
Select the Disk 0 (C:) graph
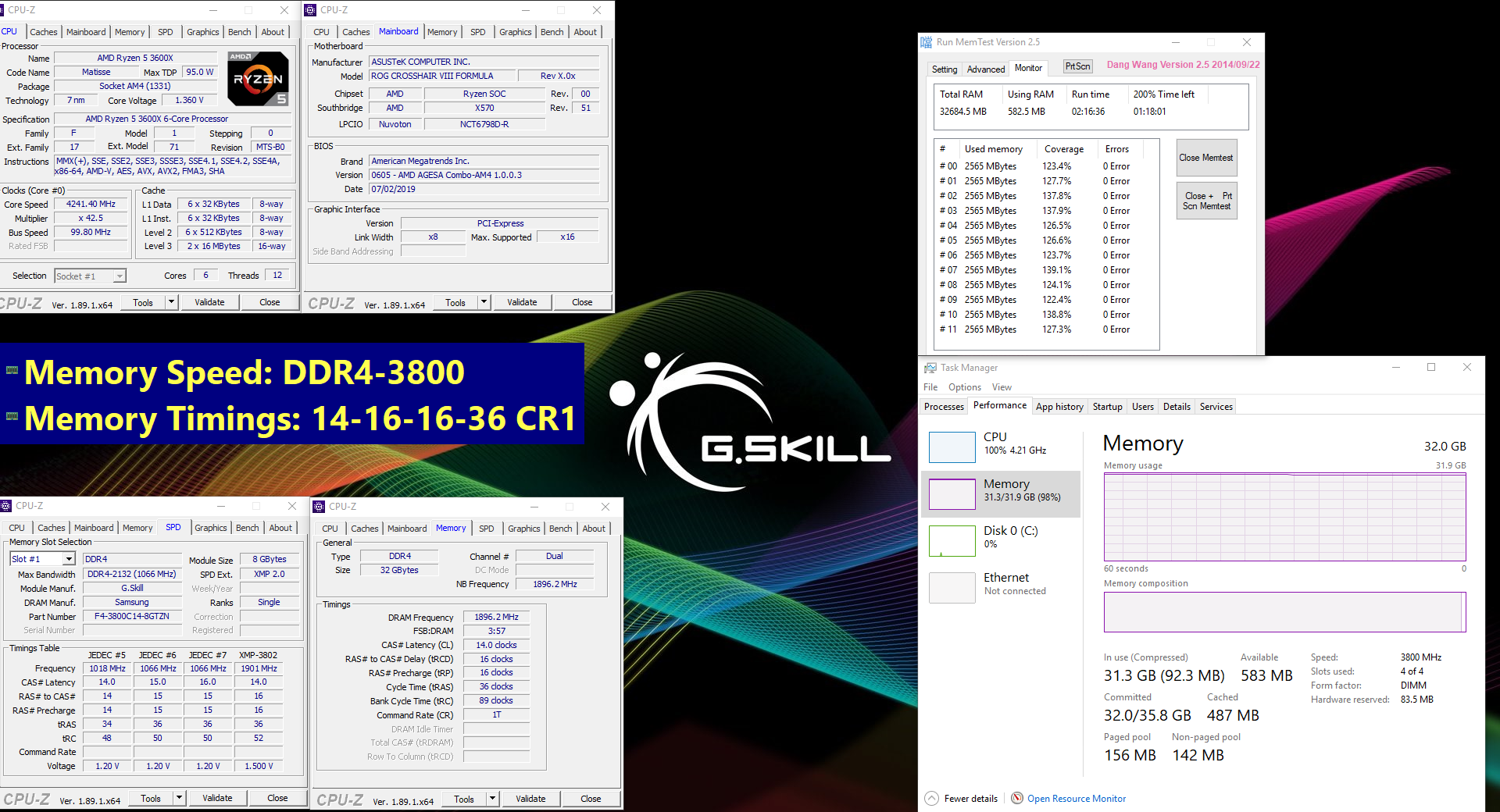click(1001, 540)
